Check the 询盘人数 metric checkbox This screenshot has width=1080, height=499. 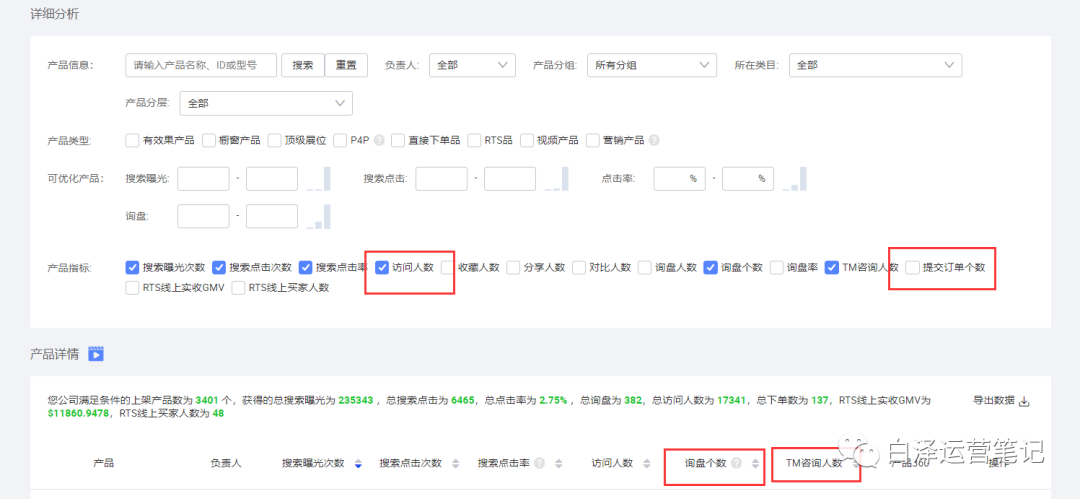pyautogui.click(x=645, y=267)
